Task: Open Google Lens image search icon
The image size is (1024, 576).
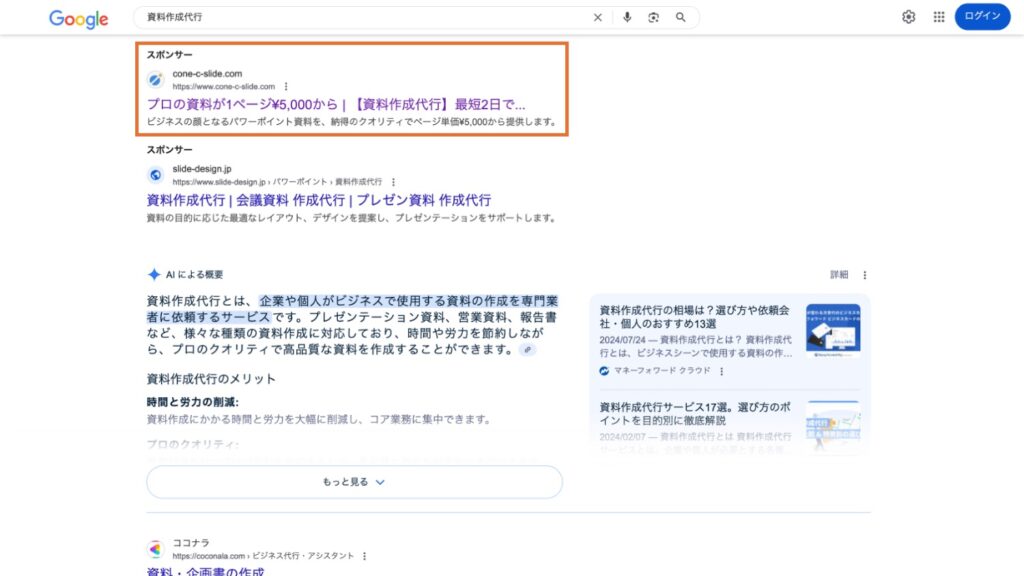Action: 653,18
